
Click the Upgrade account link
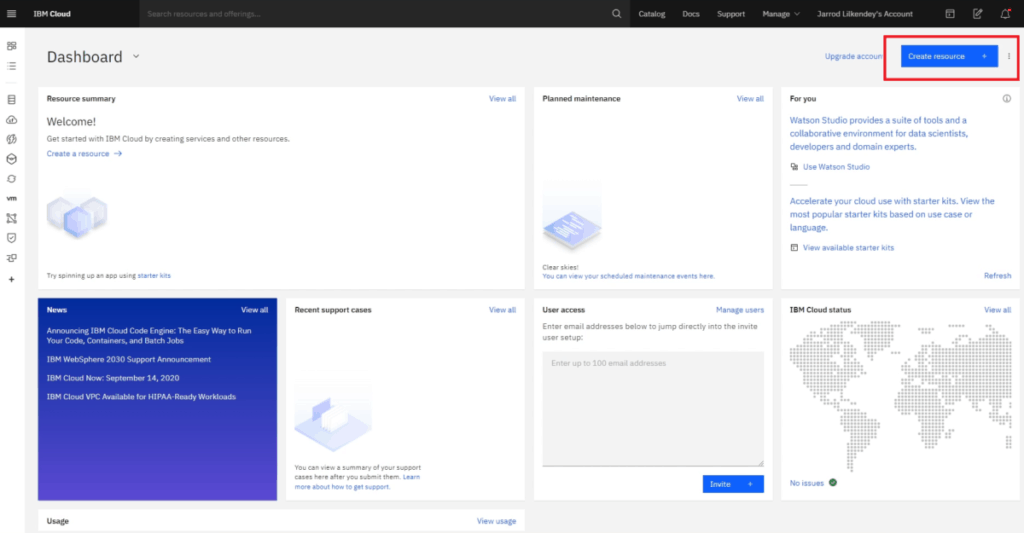[853, 57]
